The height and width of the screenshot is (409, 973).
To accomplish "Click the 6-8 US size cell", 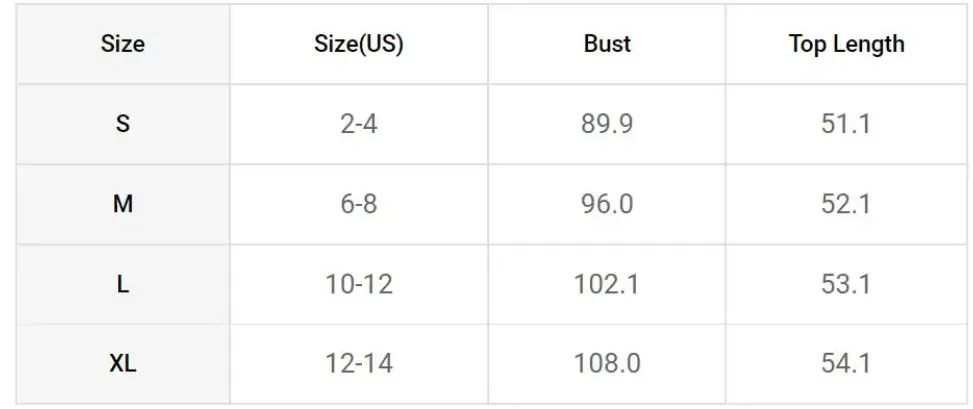I will 359,204.
